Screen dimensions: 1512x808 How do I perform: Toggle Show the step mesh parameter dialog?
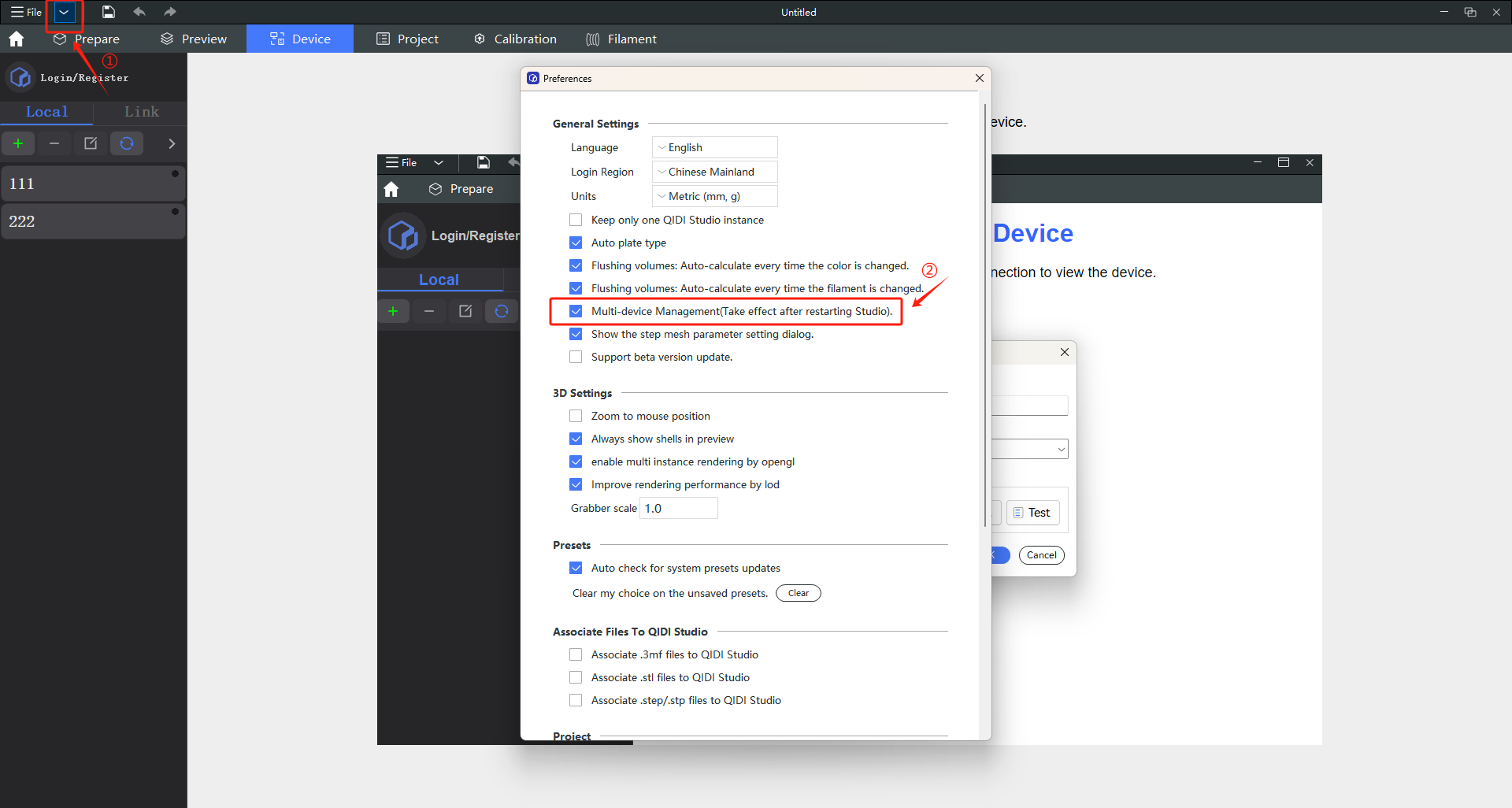[x=576, y=334]
